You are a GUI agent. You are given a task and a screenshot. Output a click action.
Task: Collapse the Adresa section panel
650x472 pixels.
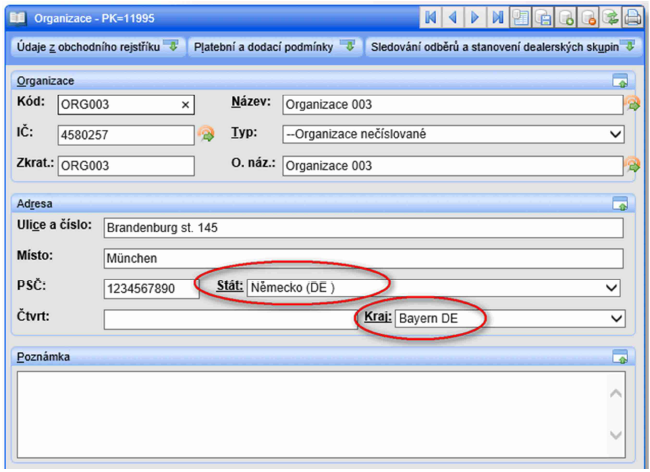click(x=620, y=204)
